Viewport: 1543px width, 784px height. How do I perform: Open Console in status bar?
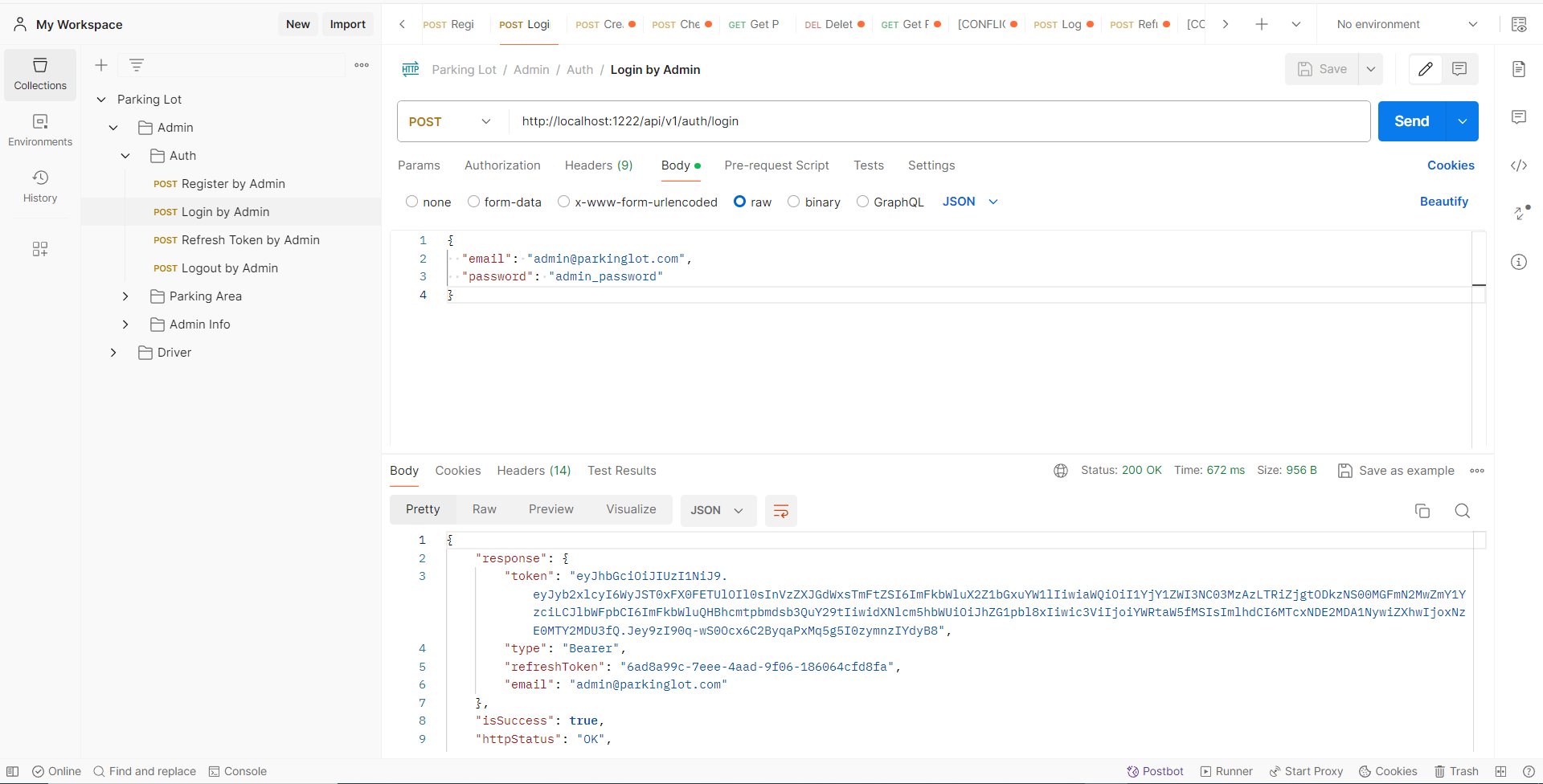(x=238, y=771)
